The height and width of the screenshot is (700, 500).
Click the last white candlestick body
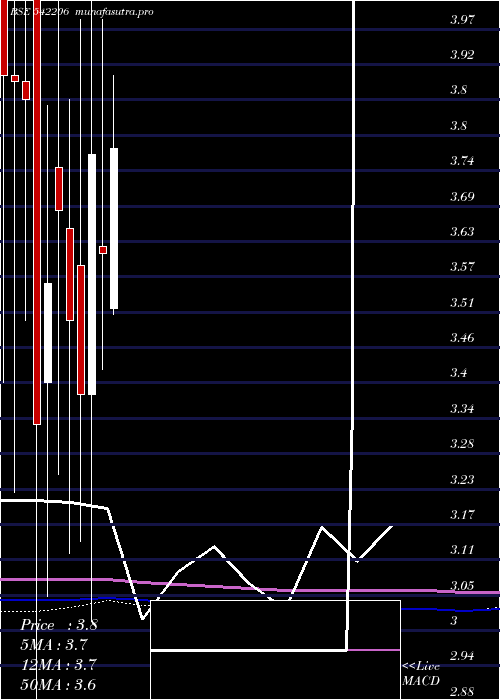(114, 228)
